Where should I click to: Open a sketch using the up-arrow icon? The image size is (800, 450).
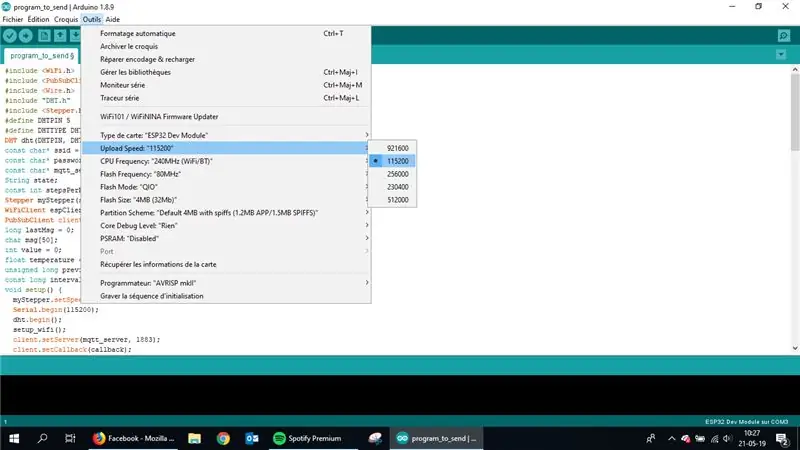[x=60, y=35]
